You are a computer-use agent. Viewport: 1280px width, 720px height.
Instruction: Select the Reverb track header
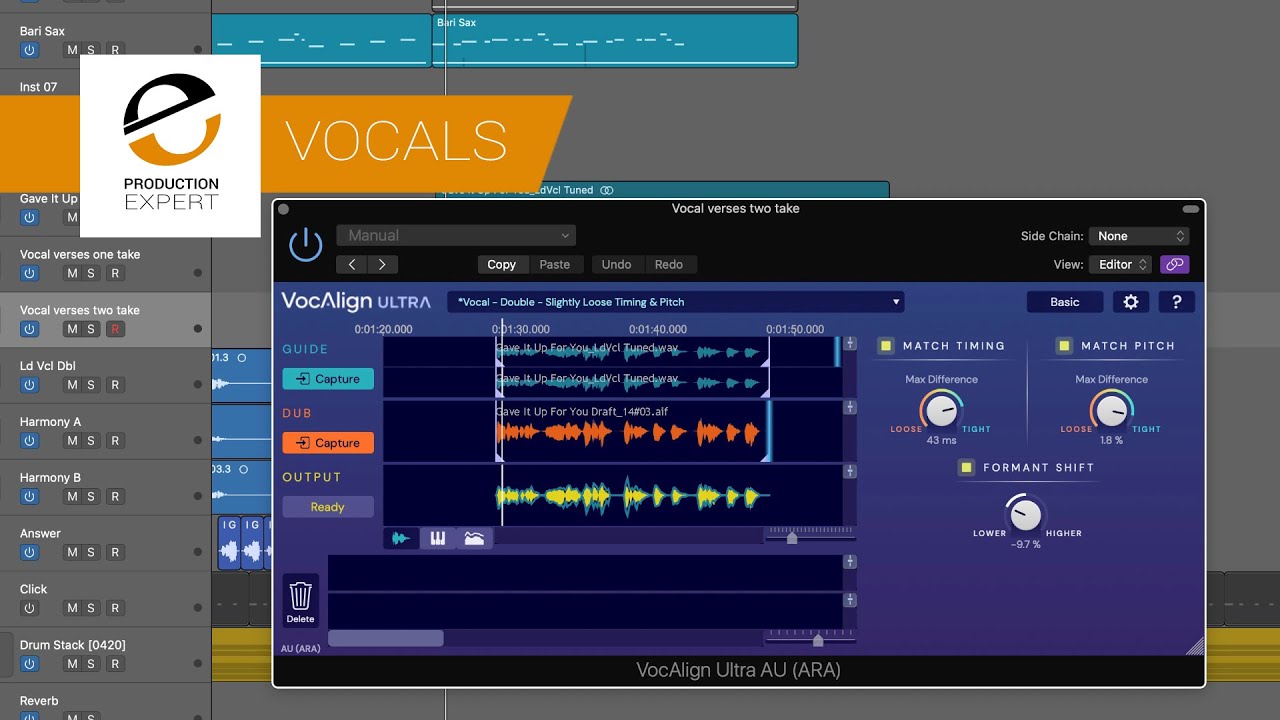[x=105, y=701]
